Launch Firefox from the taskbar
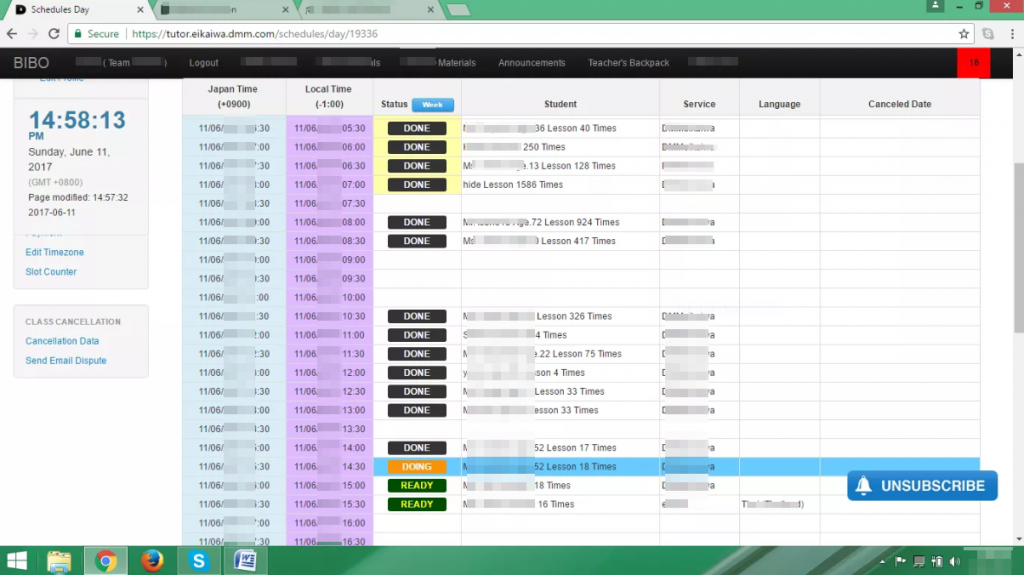This screenshot has width=1024, height=575. pos(152,561)
